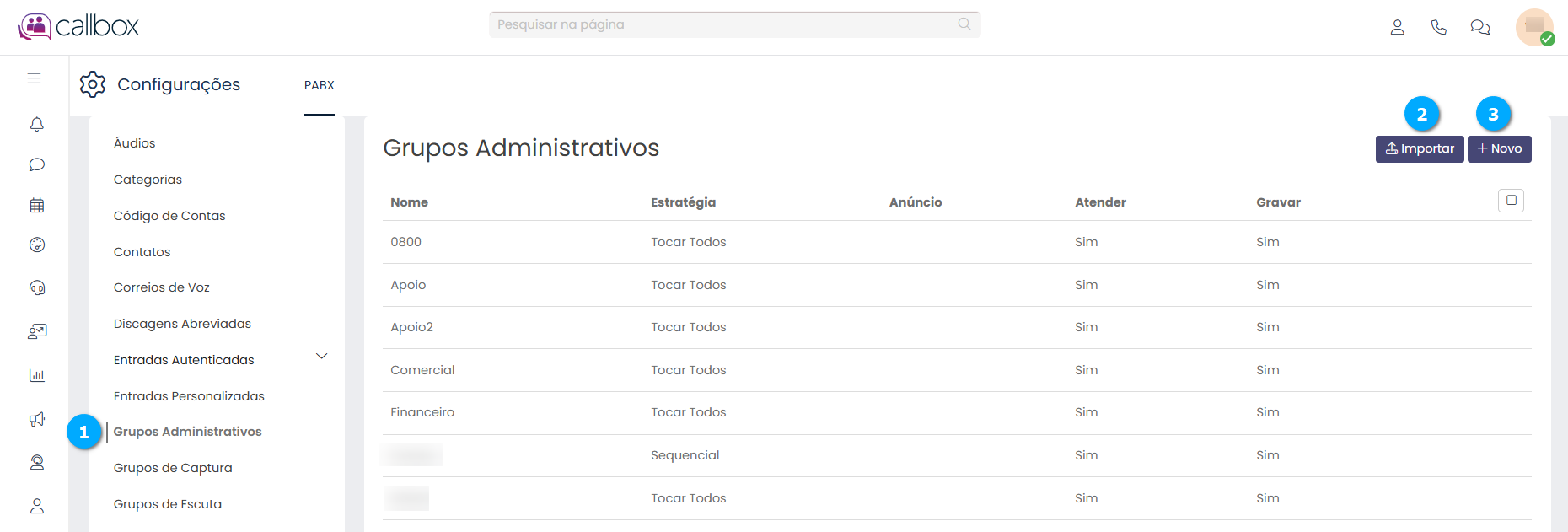1568x532 pixels.
Task: Open the megaphone campaigns icon
Action: (36, 419)
